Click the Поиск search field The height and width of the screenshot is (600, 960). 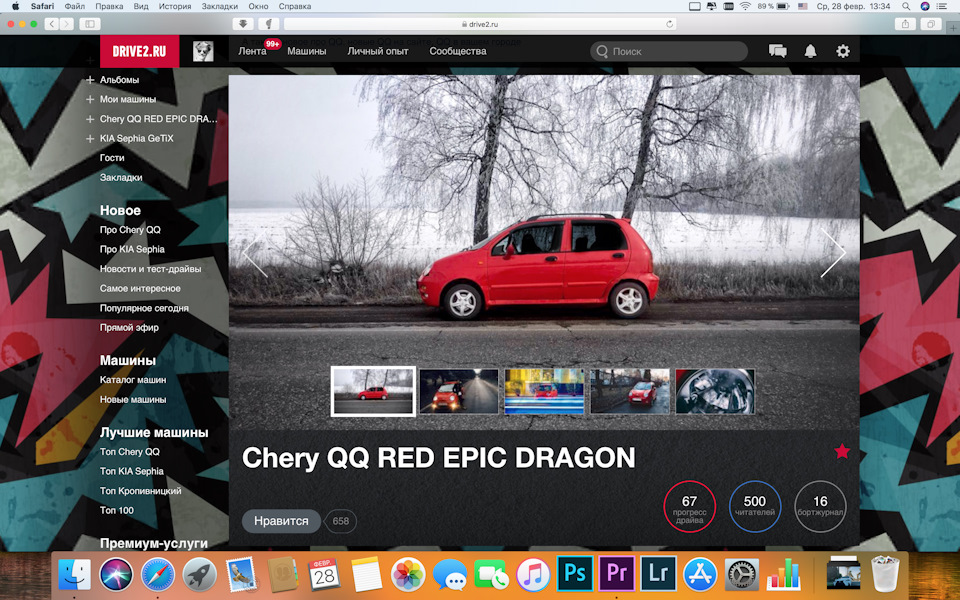669,51
